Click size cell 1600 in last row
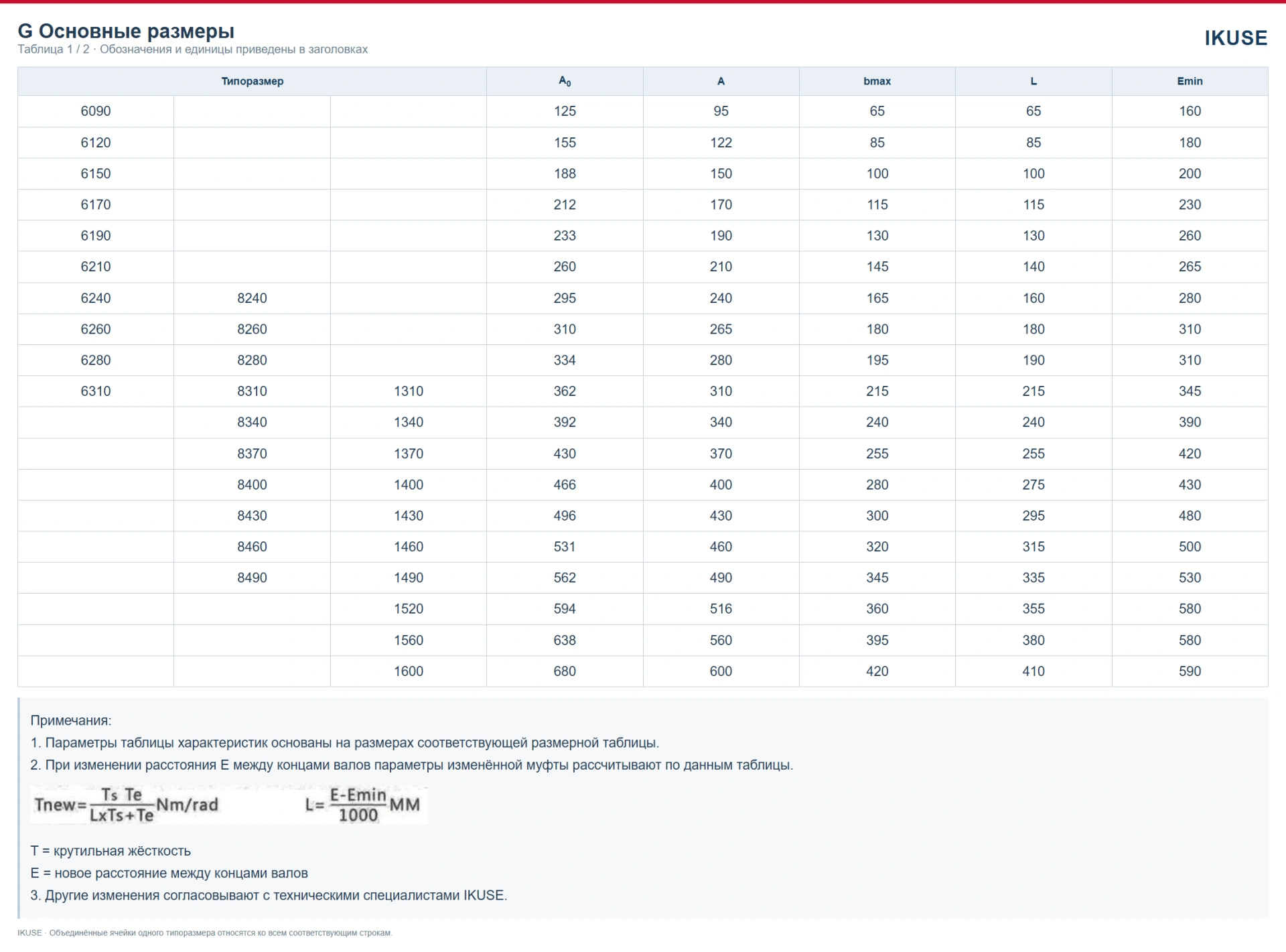This screenshot has width=1286, height=952. pos(409,671)
